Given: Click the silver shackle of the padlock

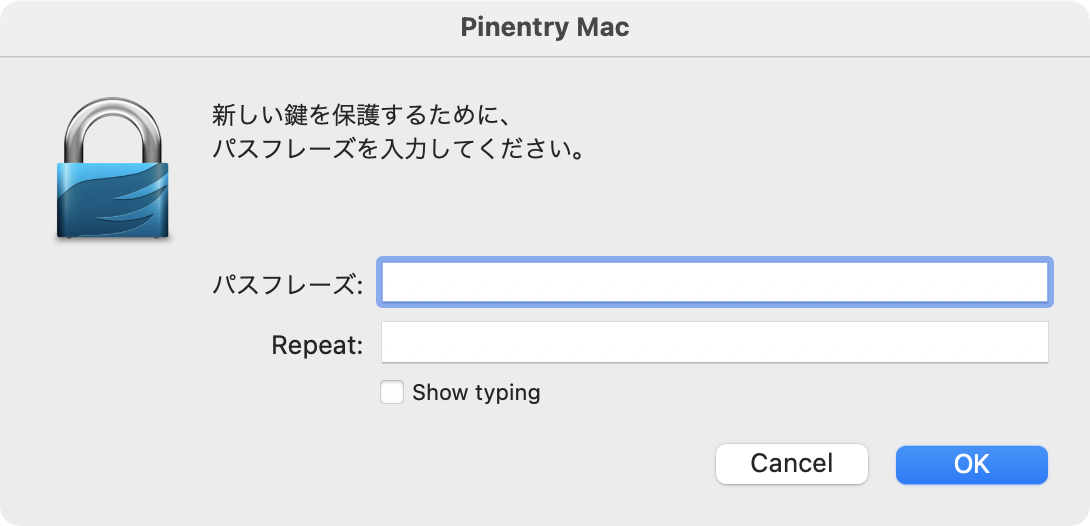Looking at the screenshot, I should point(113,130).
